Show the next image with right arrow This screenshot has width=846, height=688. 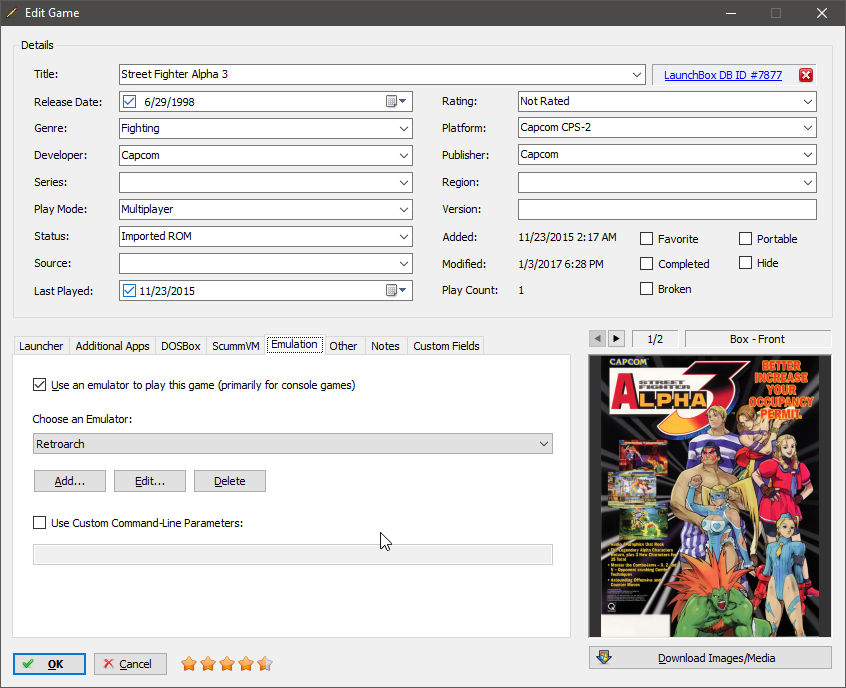pyautogui.click(x=616, y=339)
